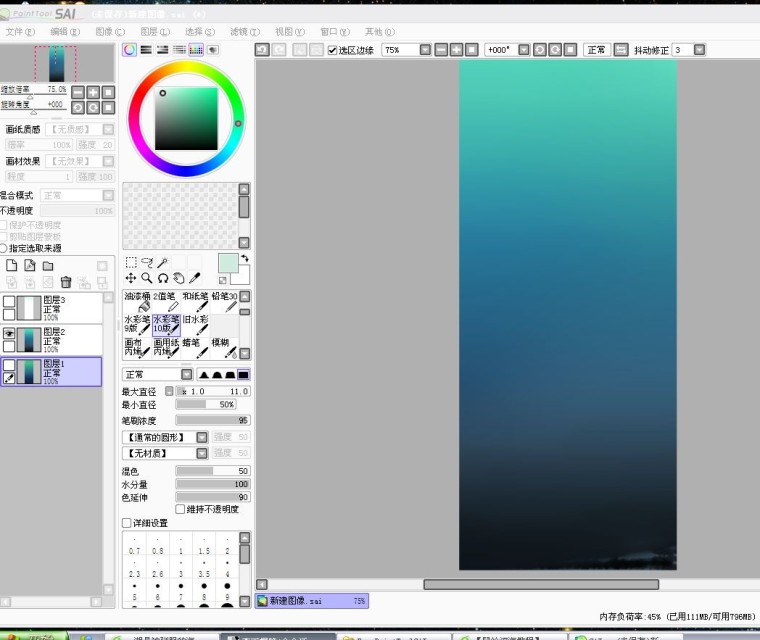
Task: Click the trash icon to delete layer
Action: click(x=66, y=282)
